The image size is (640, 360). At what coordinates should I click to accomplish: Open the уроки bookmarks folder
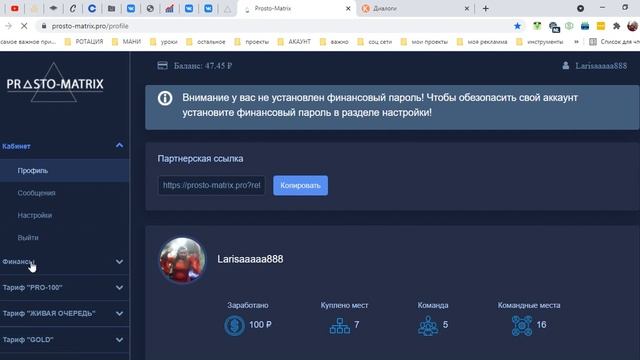coord(164,42)
